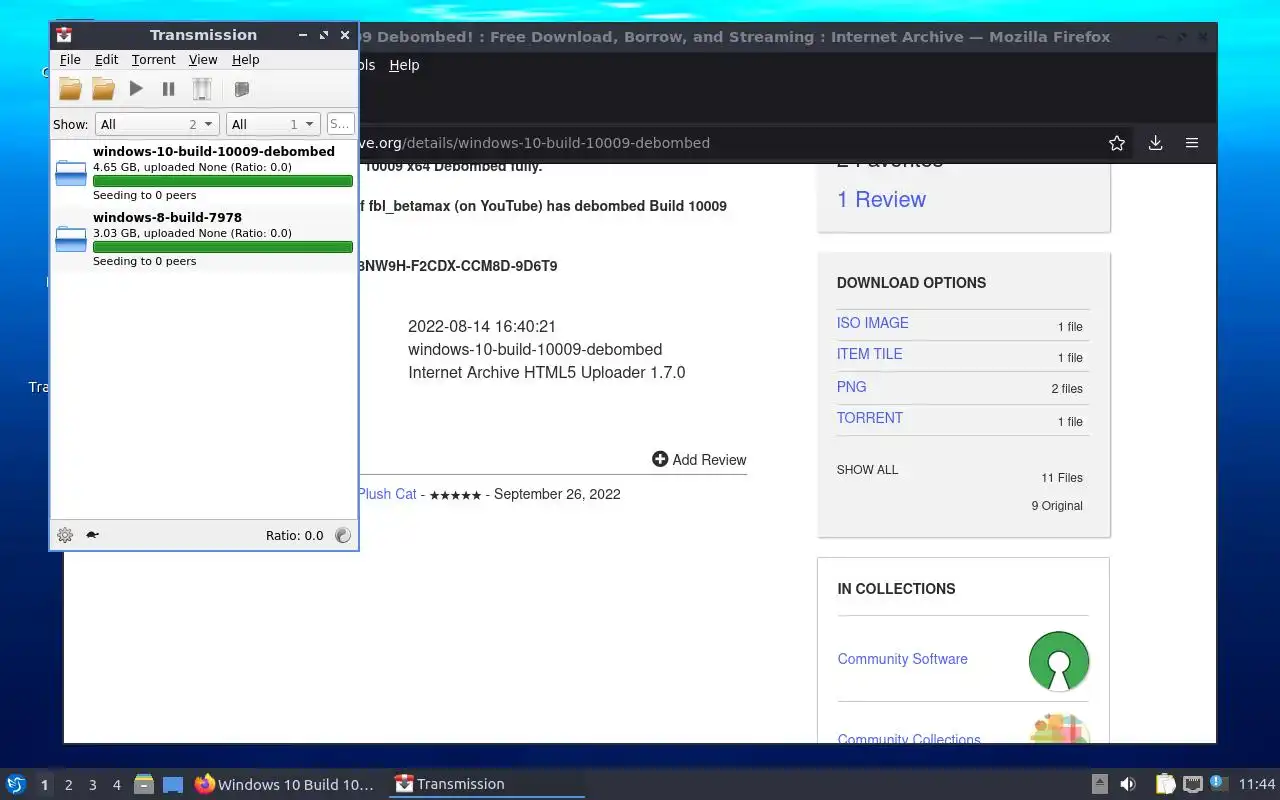Open the first Show filter dropdown labeled All 2
The height and width of the screenshot is (800, 1280).
pyautogui.click(x=157, y=124)
